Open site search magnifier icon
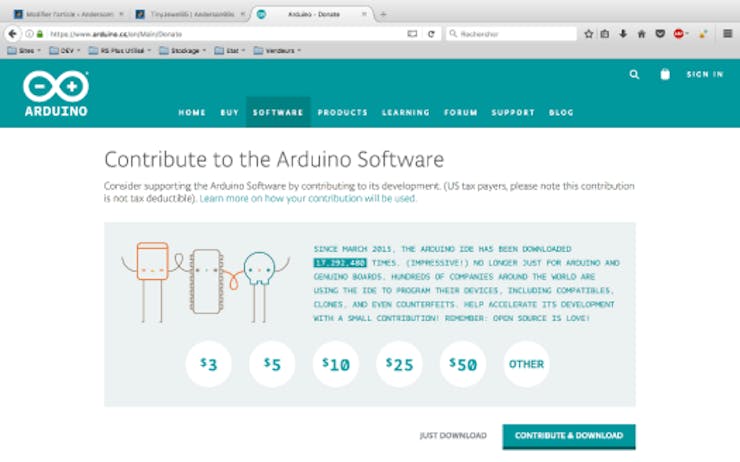Image resolution: width=740 pixels, height=462 pixels. coord(634,75)
